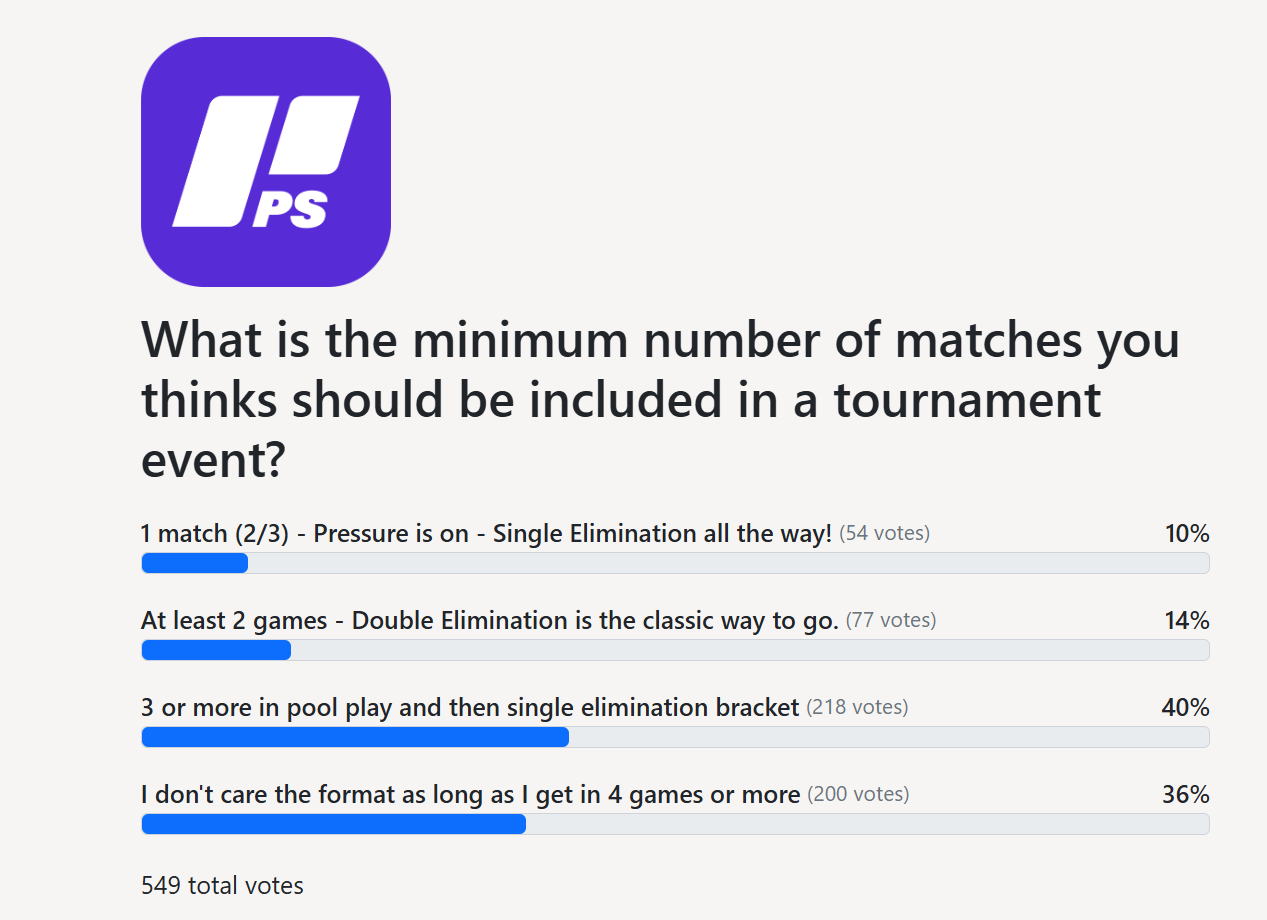Click the "(54 votes)" count label
The width and height of the screenshot is (1267, 920).
coord(884,534)
